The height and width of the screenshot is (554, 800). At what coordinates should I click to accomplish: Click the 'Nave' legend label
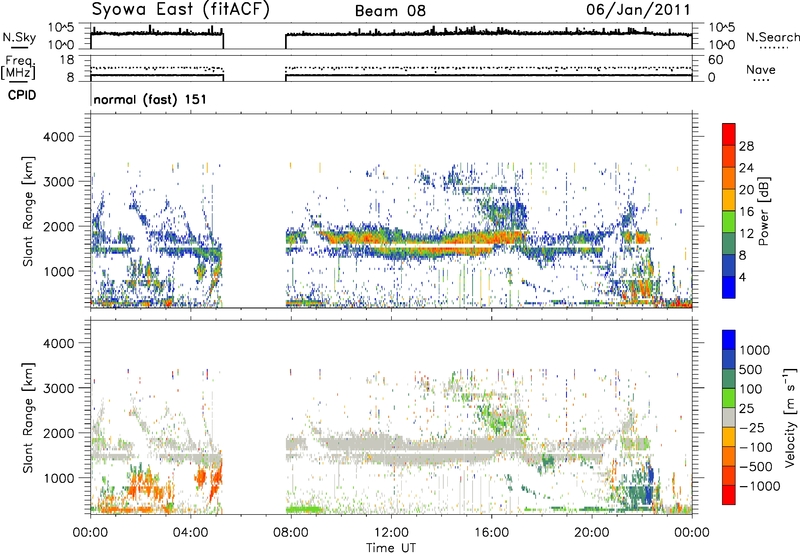(761, 69)
